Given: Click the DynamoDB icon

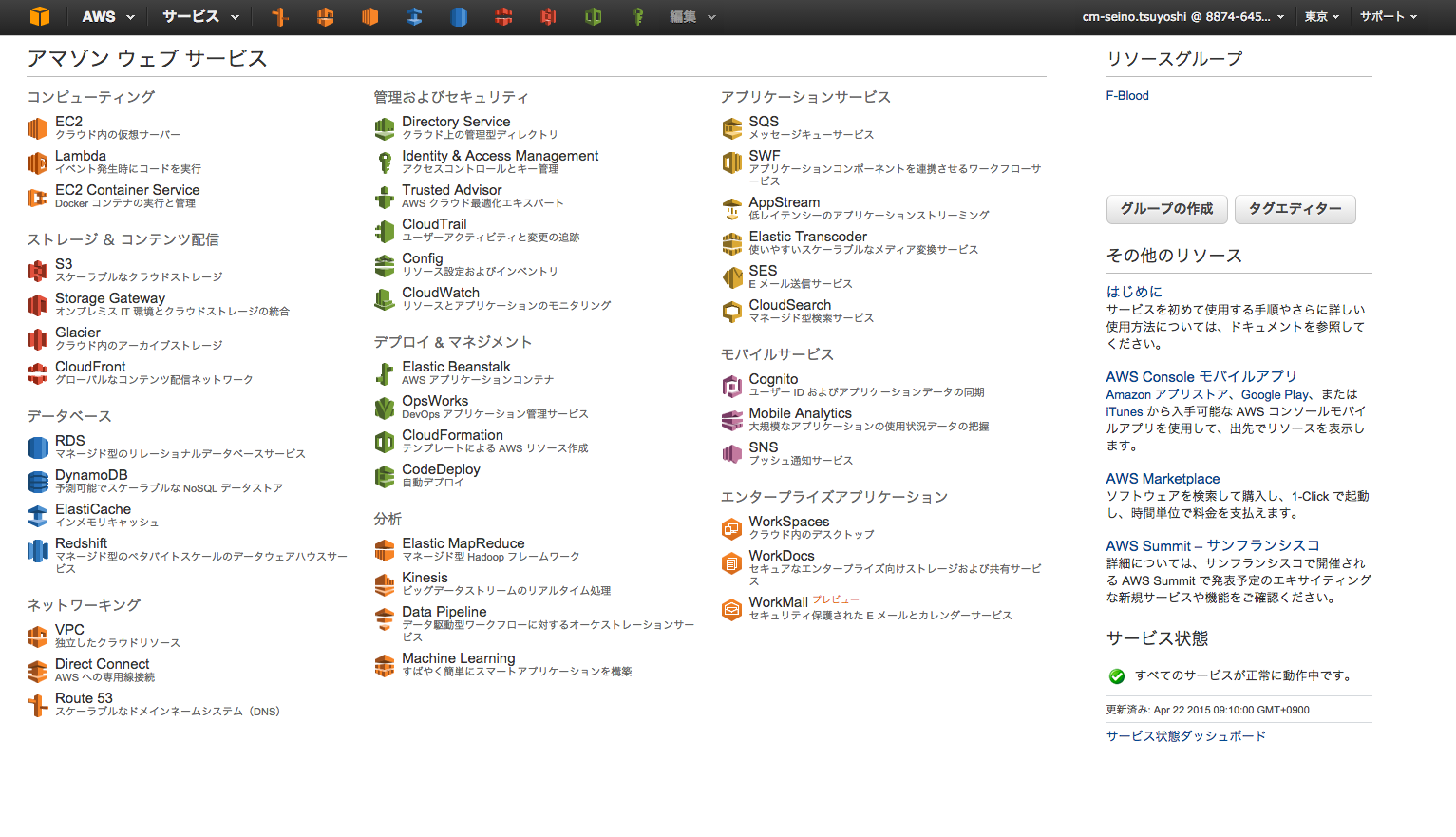Looking at the screenshot, I should (x=38, y=482).
